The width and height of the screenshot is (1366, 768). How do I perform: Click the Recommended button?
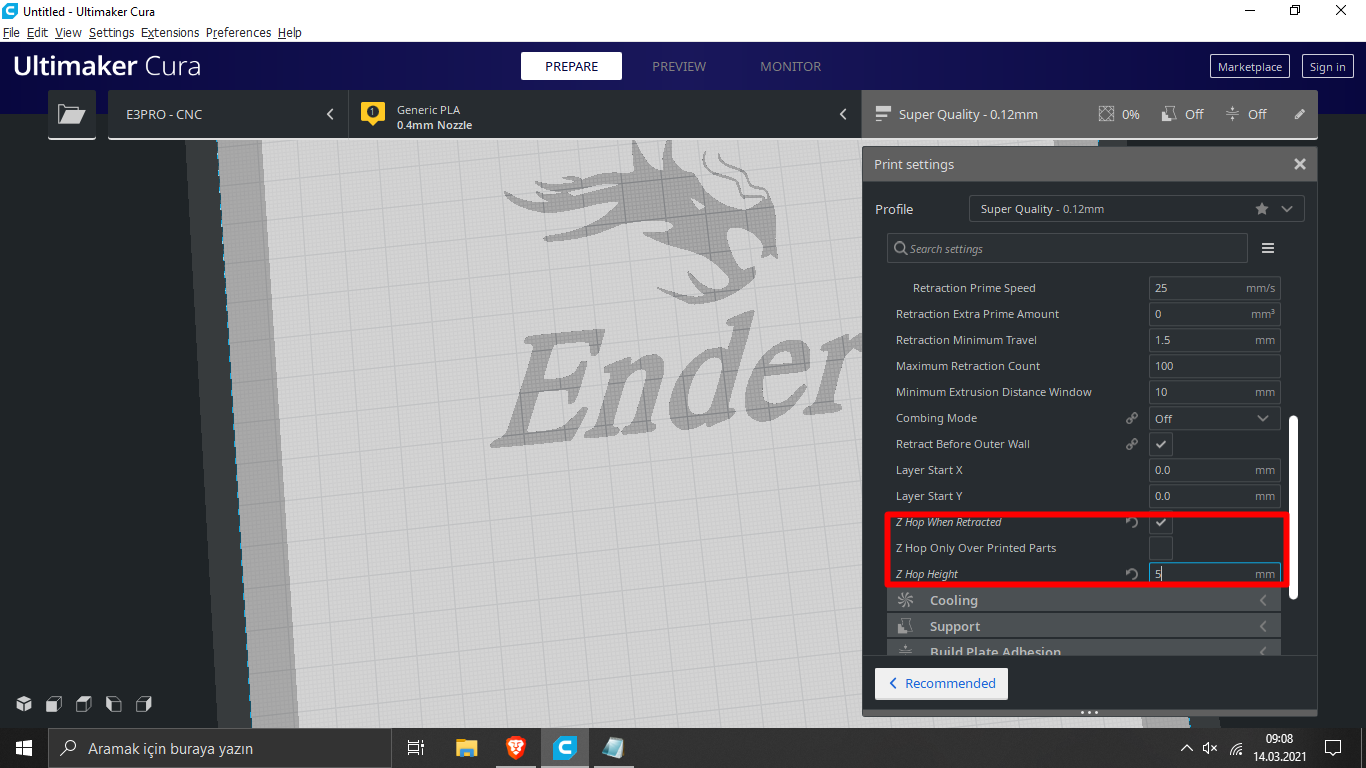coord(941,683)
